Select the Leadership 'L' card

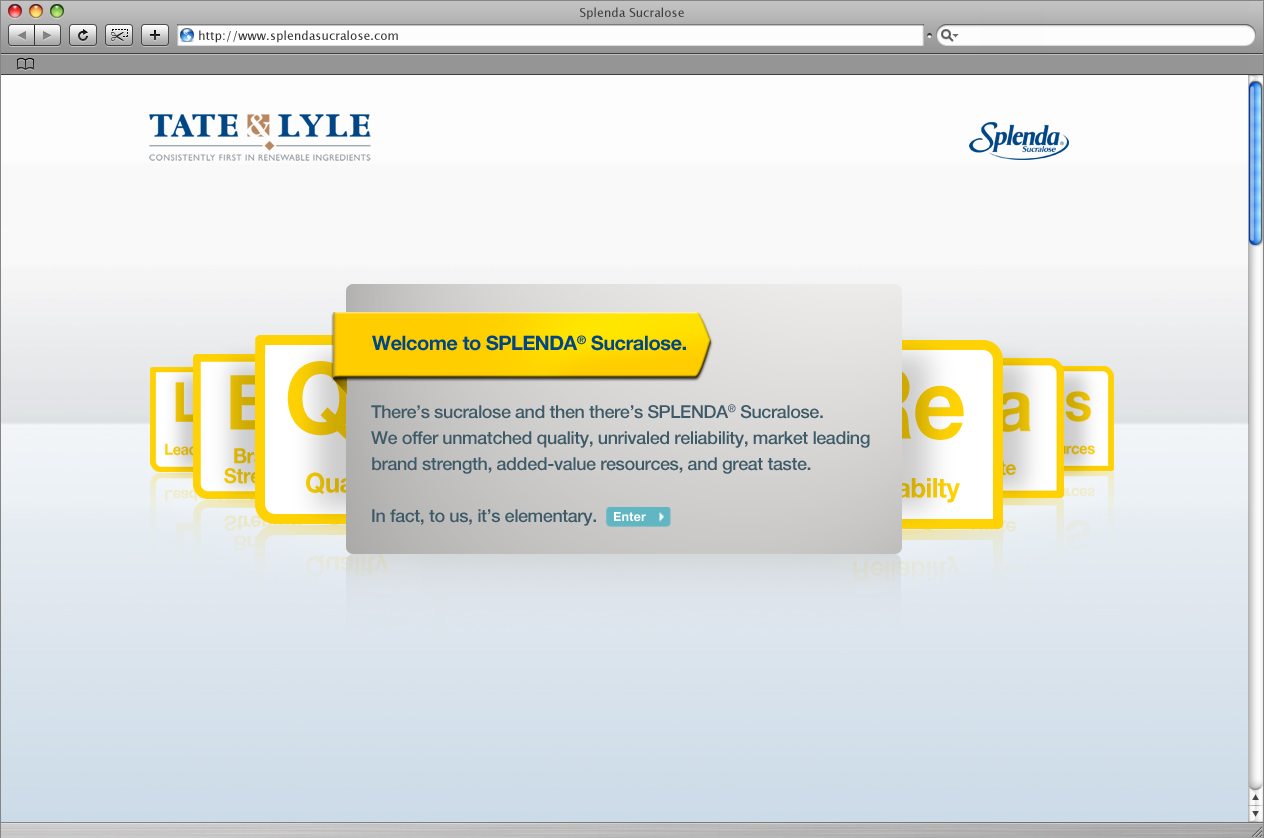click(x=171, y=418)
